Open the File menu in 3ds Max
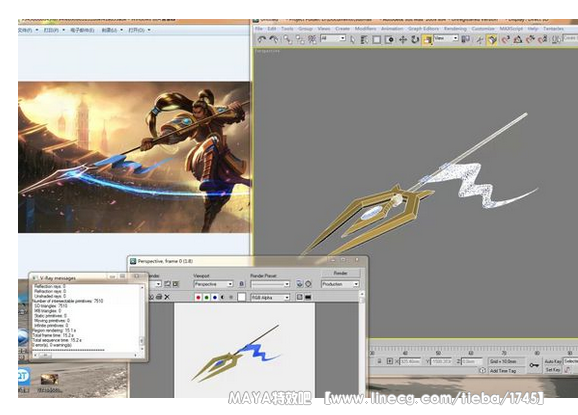Screen dimensions: 578x415 pos(259,28)
